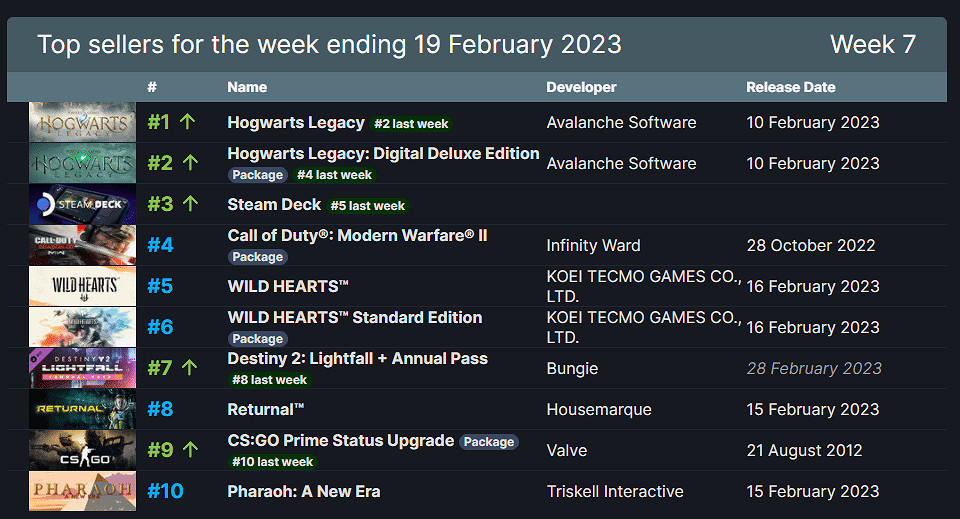The height and width of the screenshot is (519, 960).
Task: Select the WILD HEARTS thumbnail in row five
Action: pyautogui.click(x=82, y=286)
